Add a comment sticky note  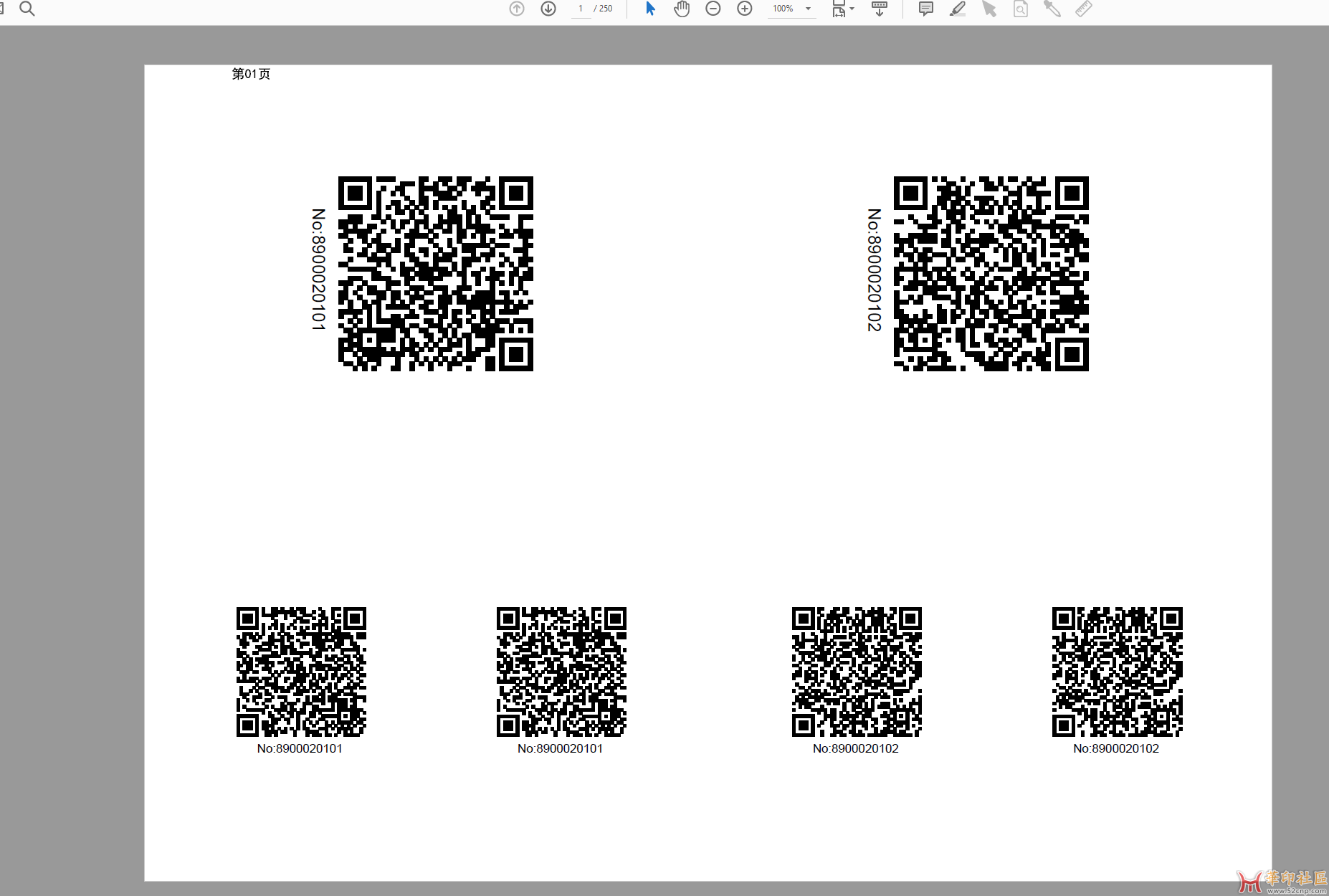(926, 9)
